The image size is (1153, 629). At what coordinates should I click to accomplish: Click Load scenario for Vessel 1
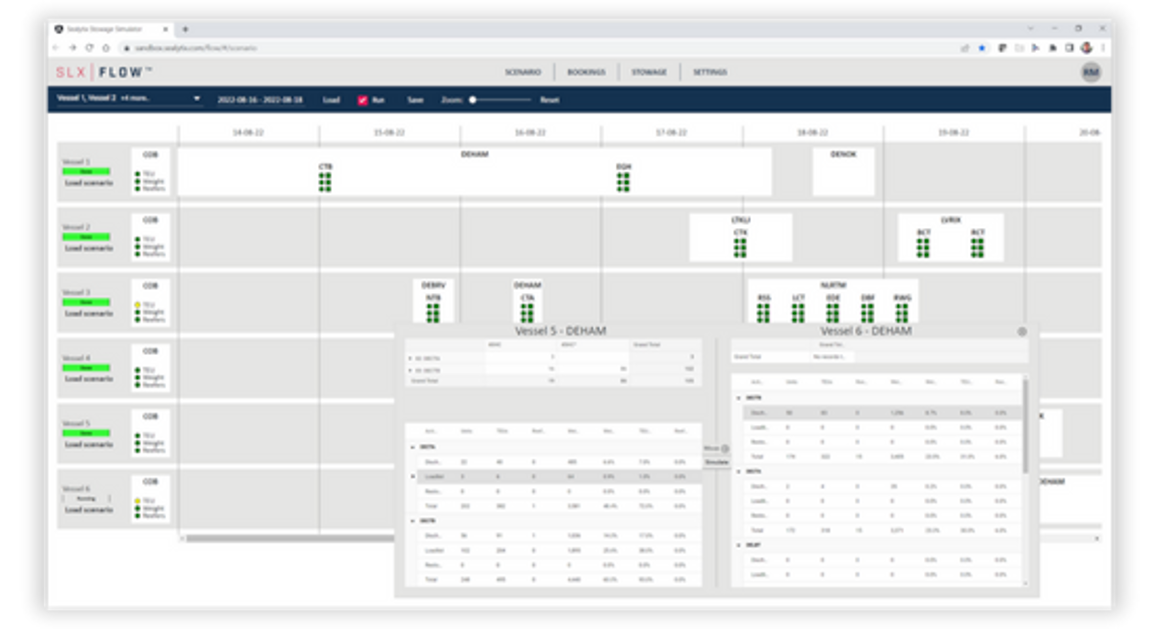89,183
